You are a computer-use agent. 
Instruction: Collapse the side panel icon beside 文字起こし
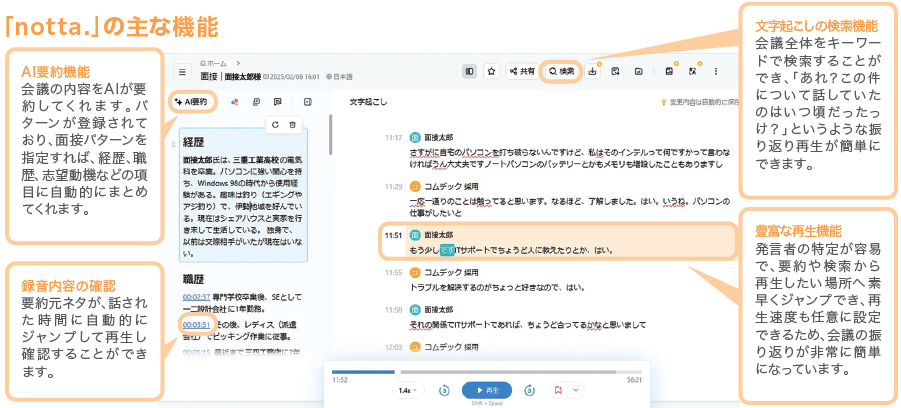click(307, 102)
